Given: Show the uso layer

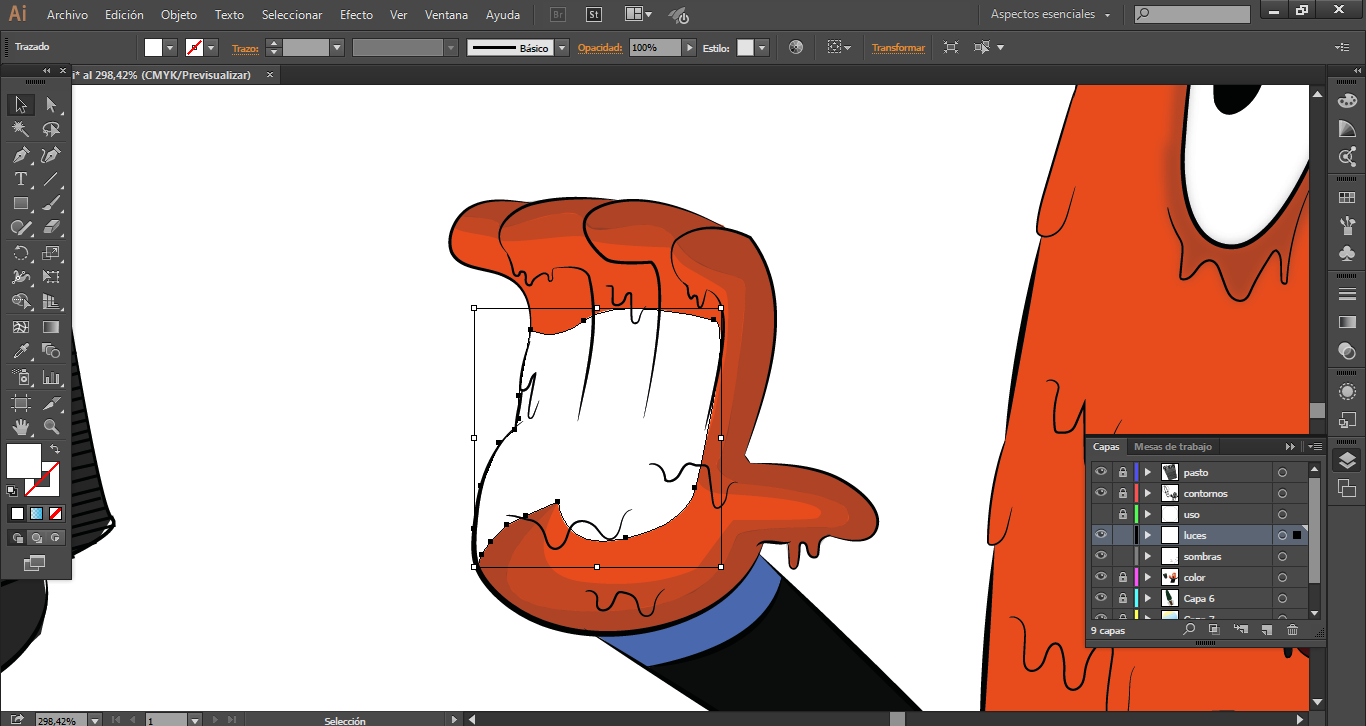Looking at the screenshot, I should click(1101, 514).
